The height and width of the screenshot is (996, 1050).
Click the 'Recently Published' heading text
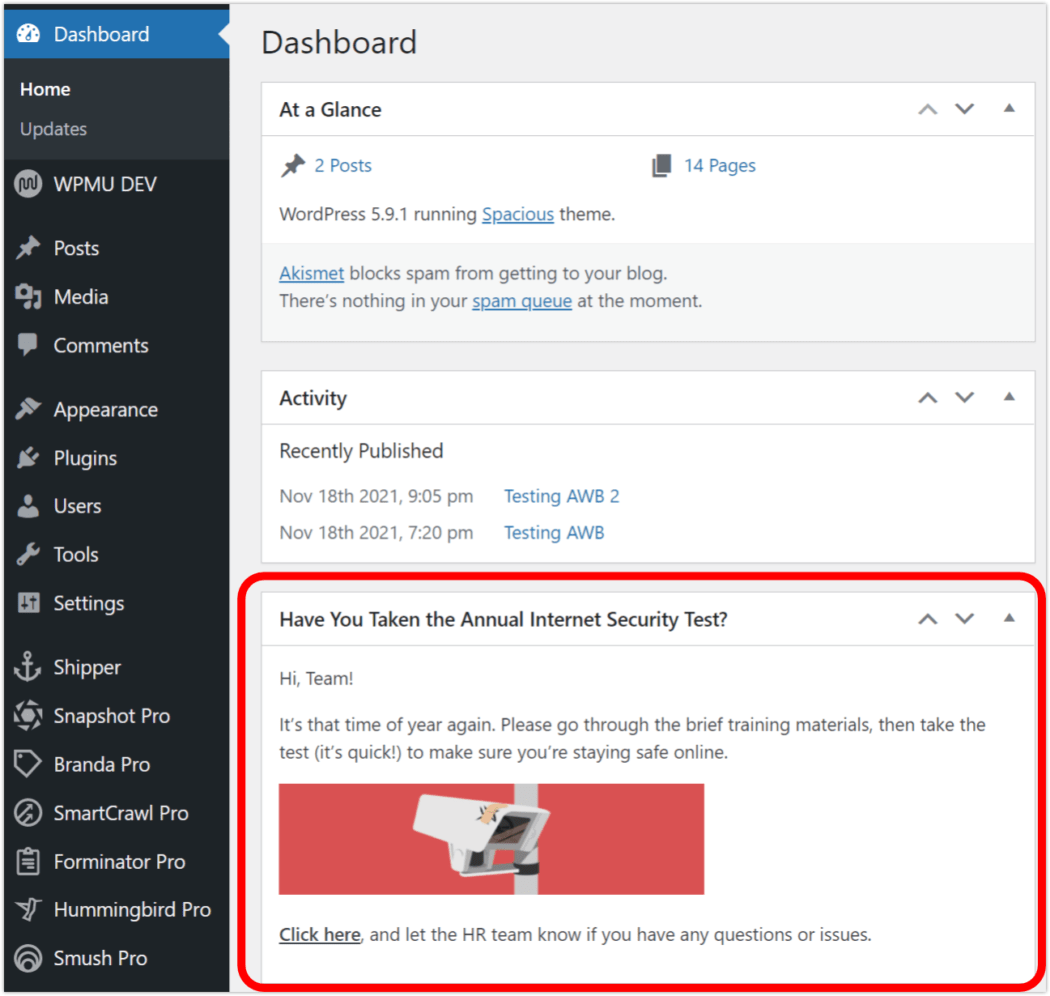click(x=361, y=451)
